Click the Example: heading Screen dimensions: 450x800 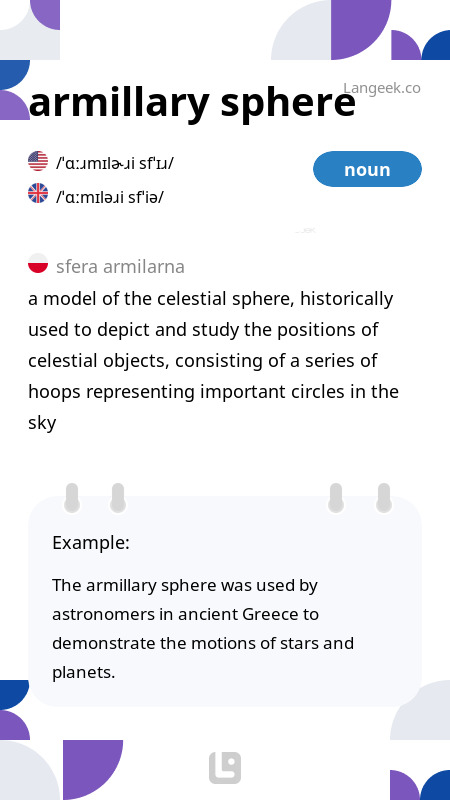pos(91,542)
